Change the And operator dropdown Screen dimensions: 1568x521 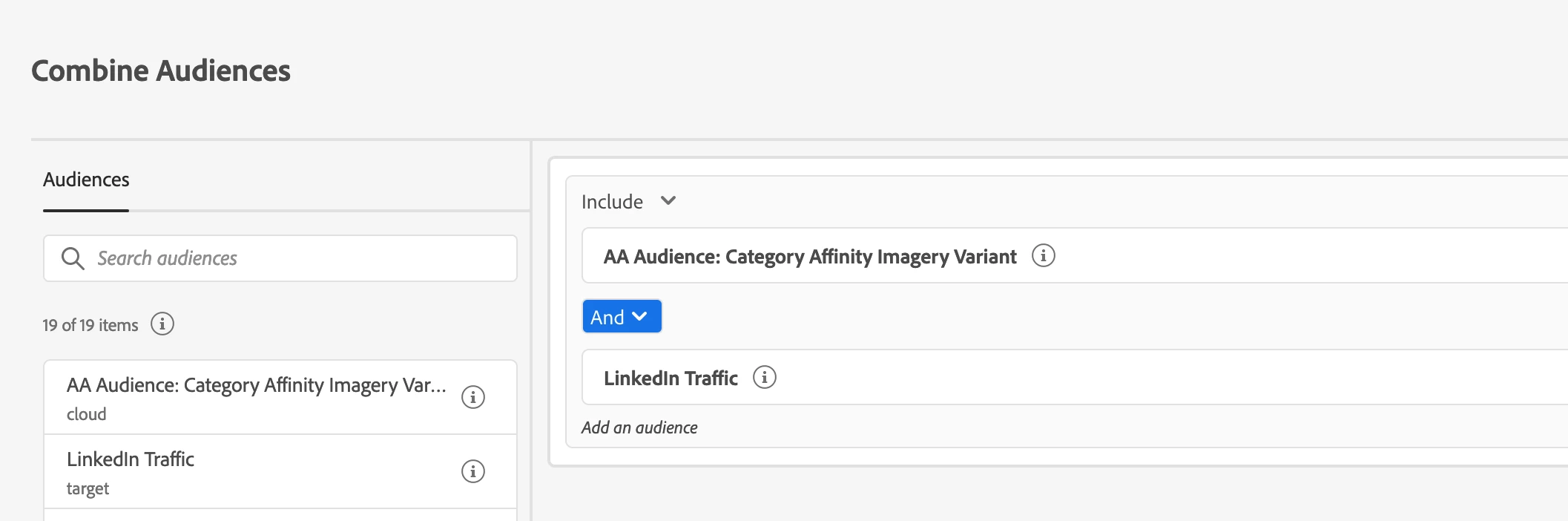pyautogui.click(x=622, y=317)
